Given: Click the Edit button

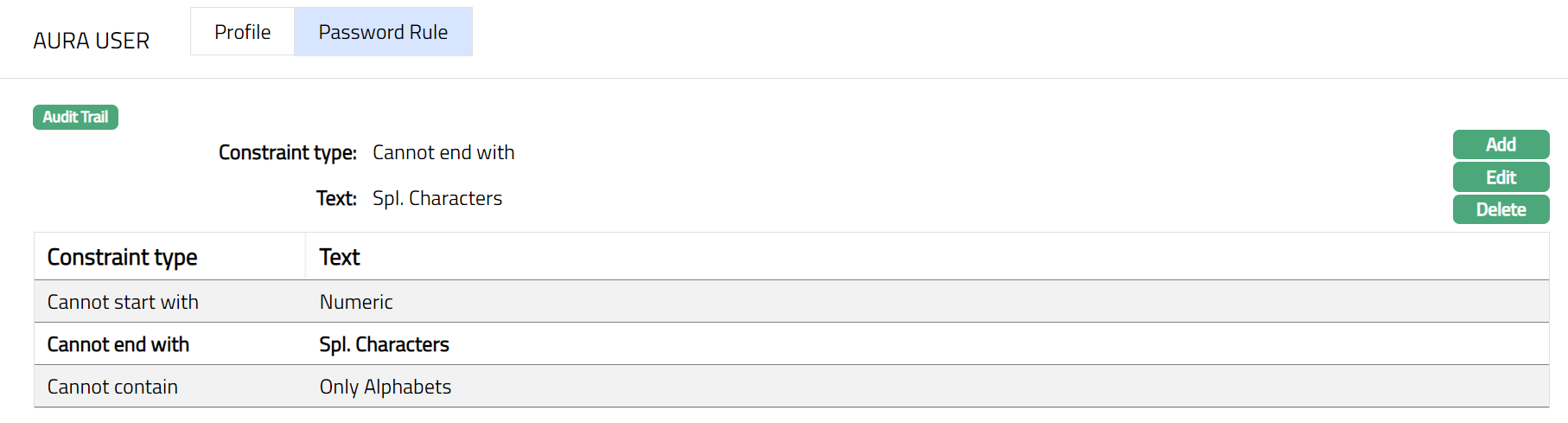Looking at the screenshot, I should (1501, 177).
